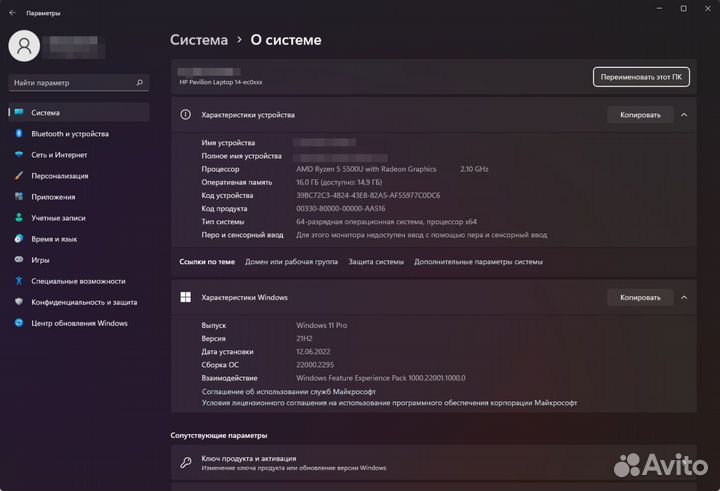Focus the 'Найти параметр' search field
The image size is (720, 491).
click(x=79, y=83)
